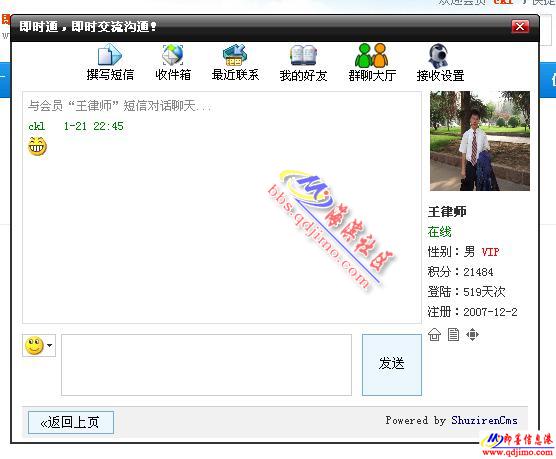Open the 我的好友 friends book icon
The width and height of the screenshot is (556, 459).
tap(303, 55)
